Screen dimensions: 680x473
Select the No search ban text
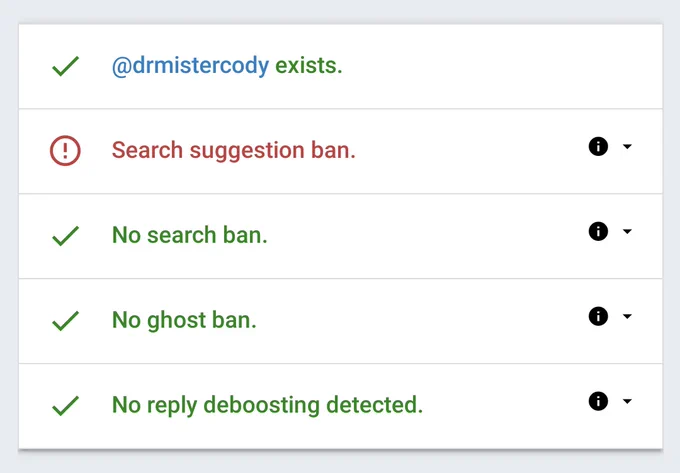(x=190, y=235)
